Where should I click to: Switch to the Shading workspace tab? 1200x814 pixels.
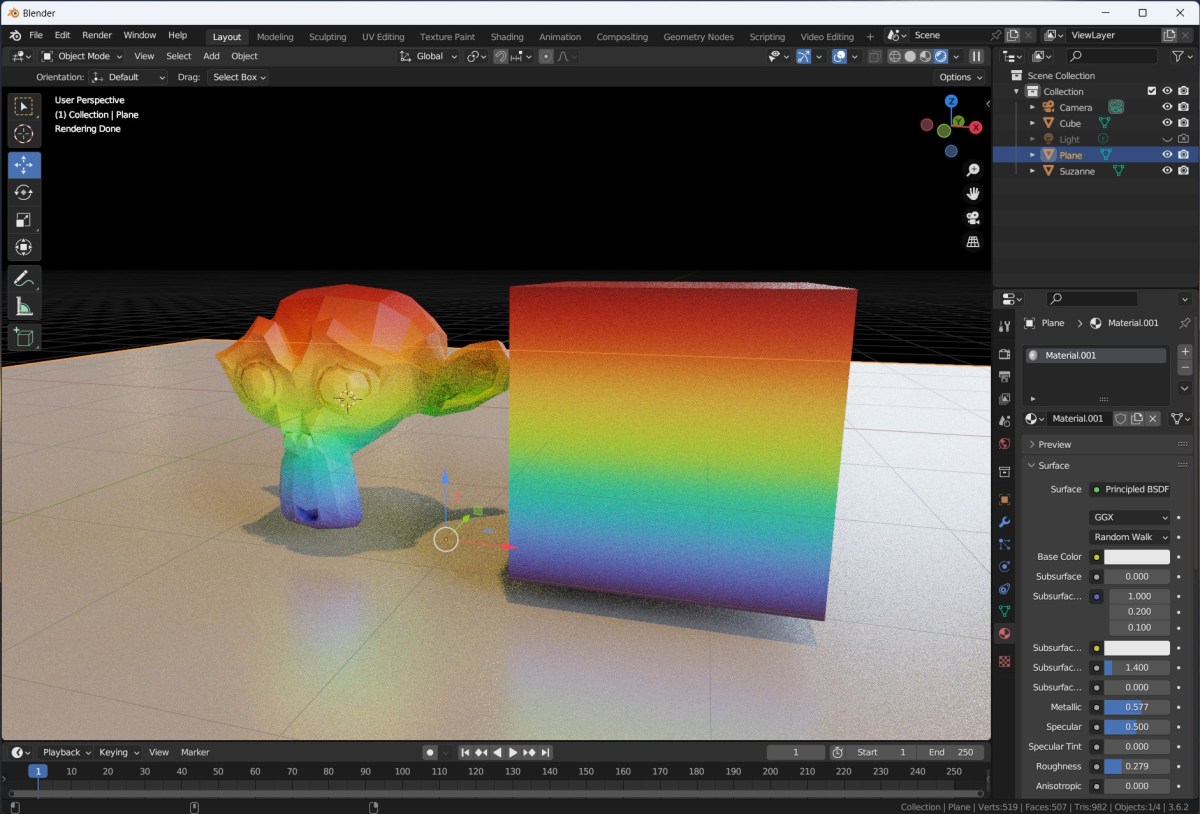pos(507,37)
